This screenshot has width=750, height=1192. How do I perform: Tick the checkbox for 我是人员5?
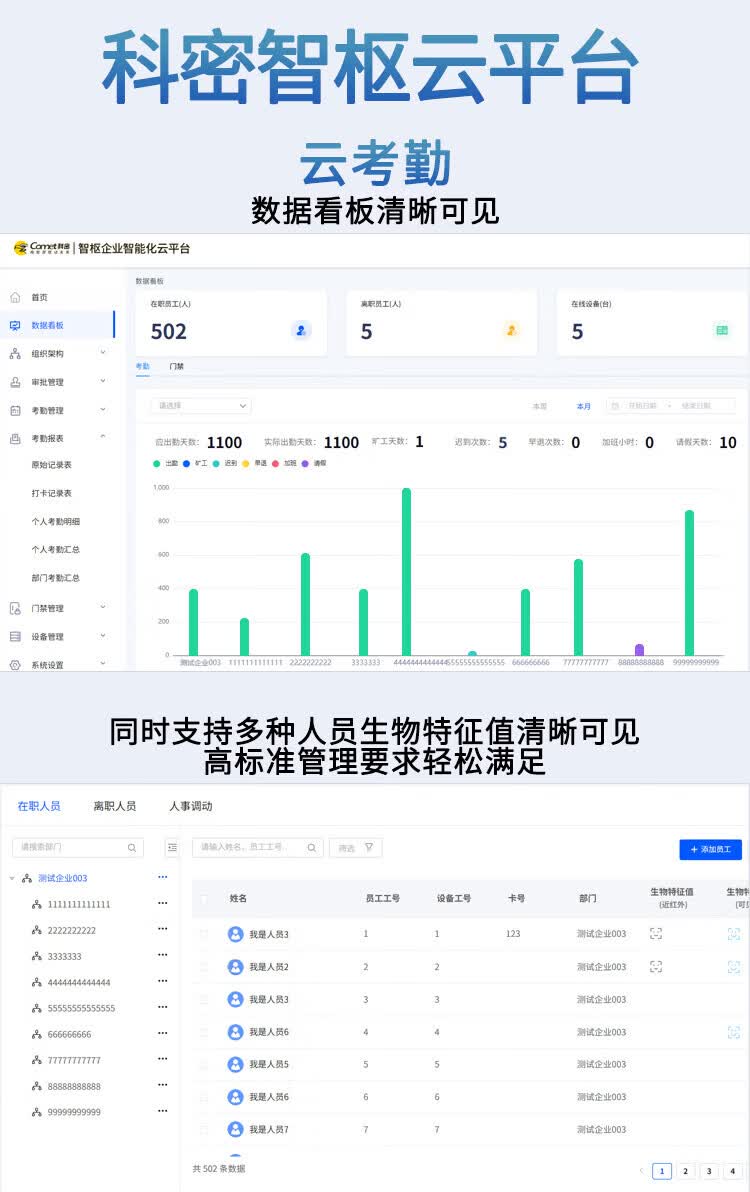204,1064
